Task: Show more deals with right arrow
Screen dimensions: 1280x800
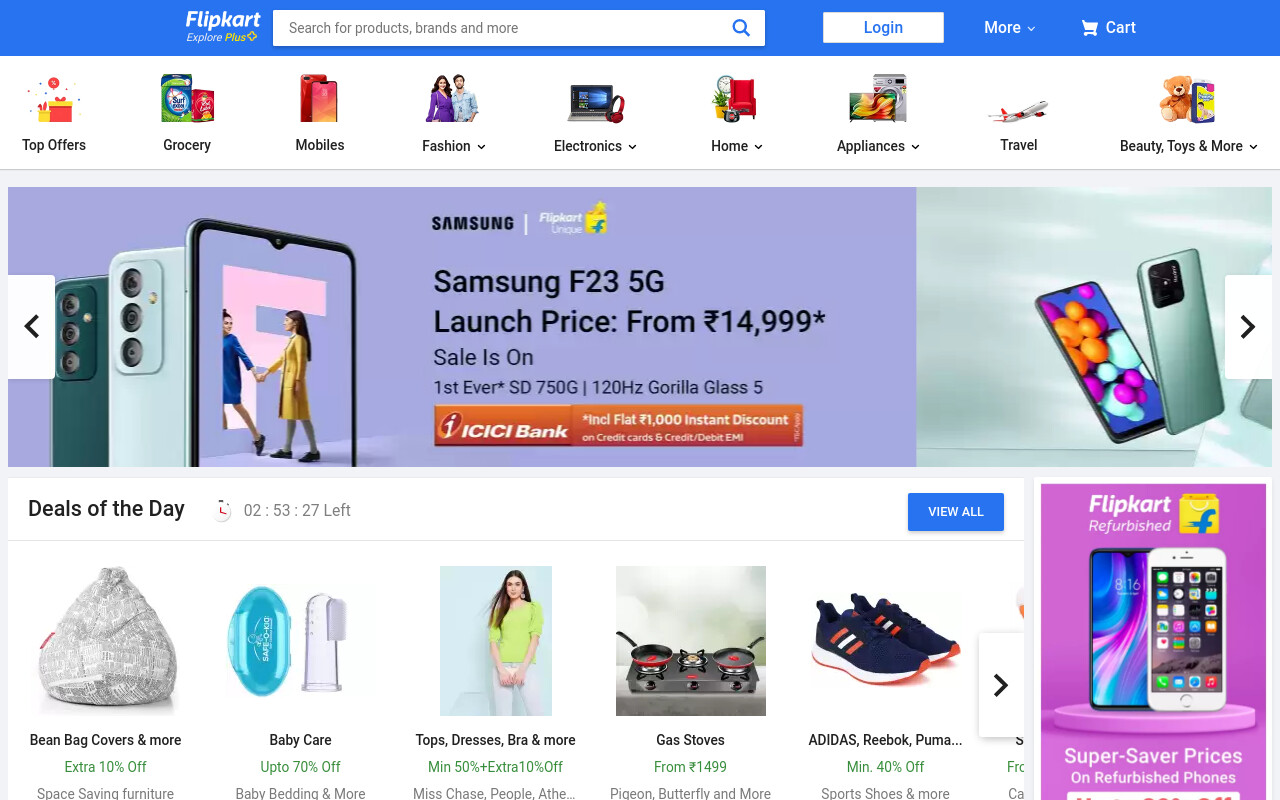Action: (x=1001, y=685)
